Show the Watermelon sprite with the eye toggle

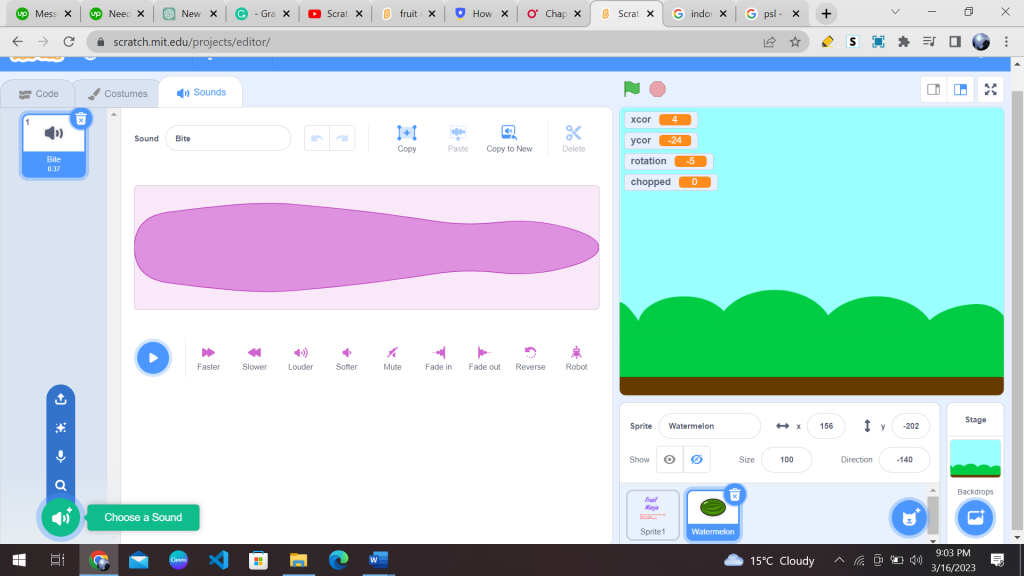tap(668, 459)
